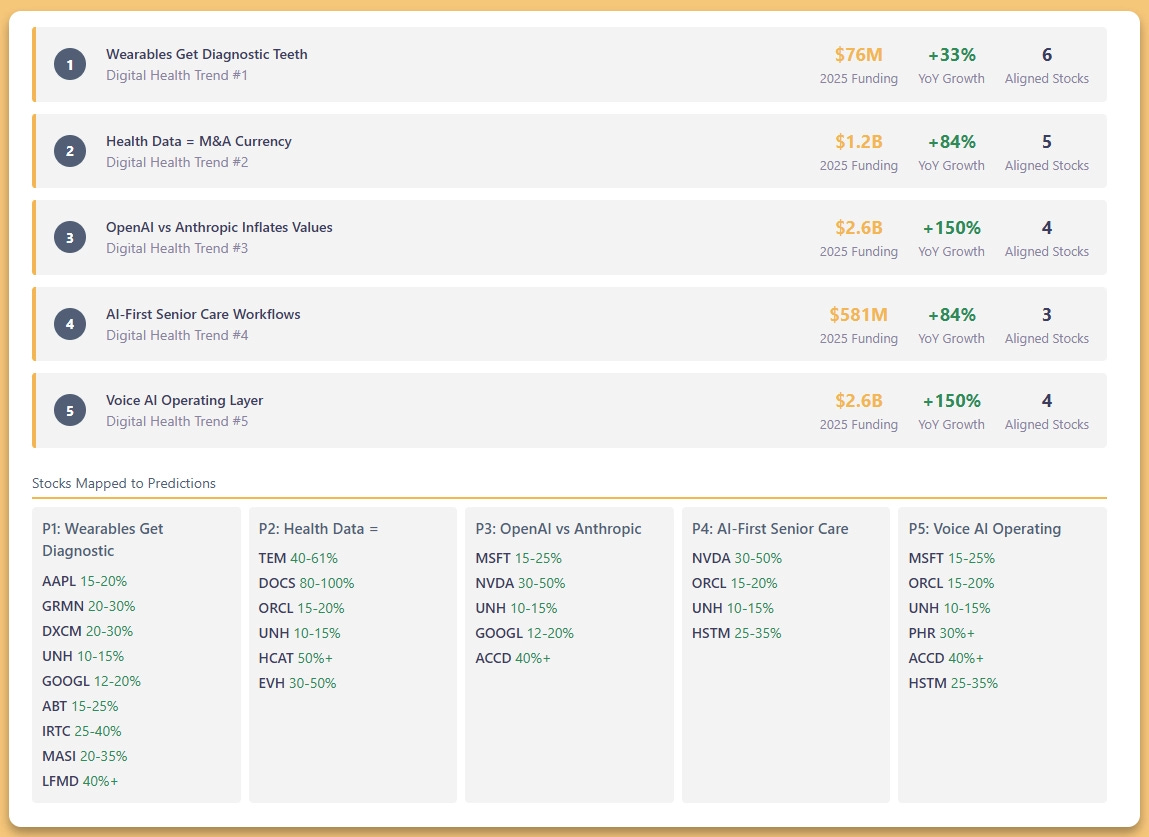Screen dimensions: 1149x837
Task: Select HSTM 25-35% in the P5 card
Action: tap(953, 682)
